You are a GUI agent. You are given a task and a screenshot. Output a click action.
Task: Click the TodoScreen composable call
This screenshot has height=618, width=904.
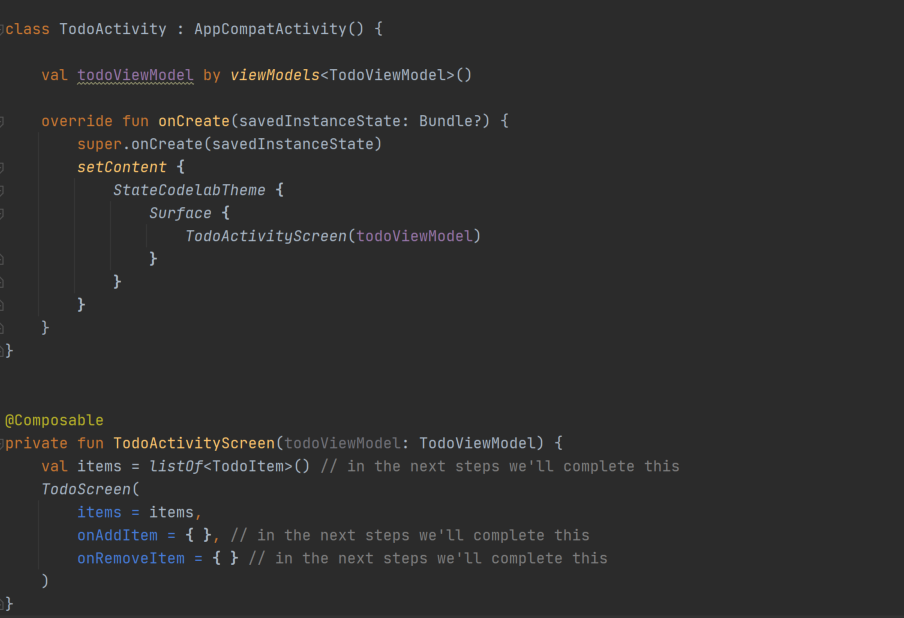click(x=86, y=489)
